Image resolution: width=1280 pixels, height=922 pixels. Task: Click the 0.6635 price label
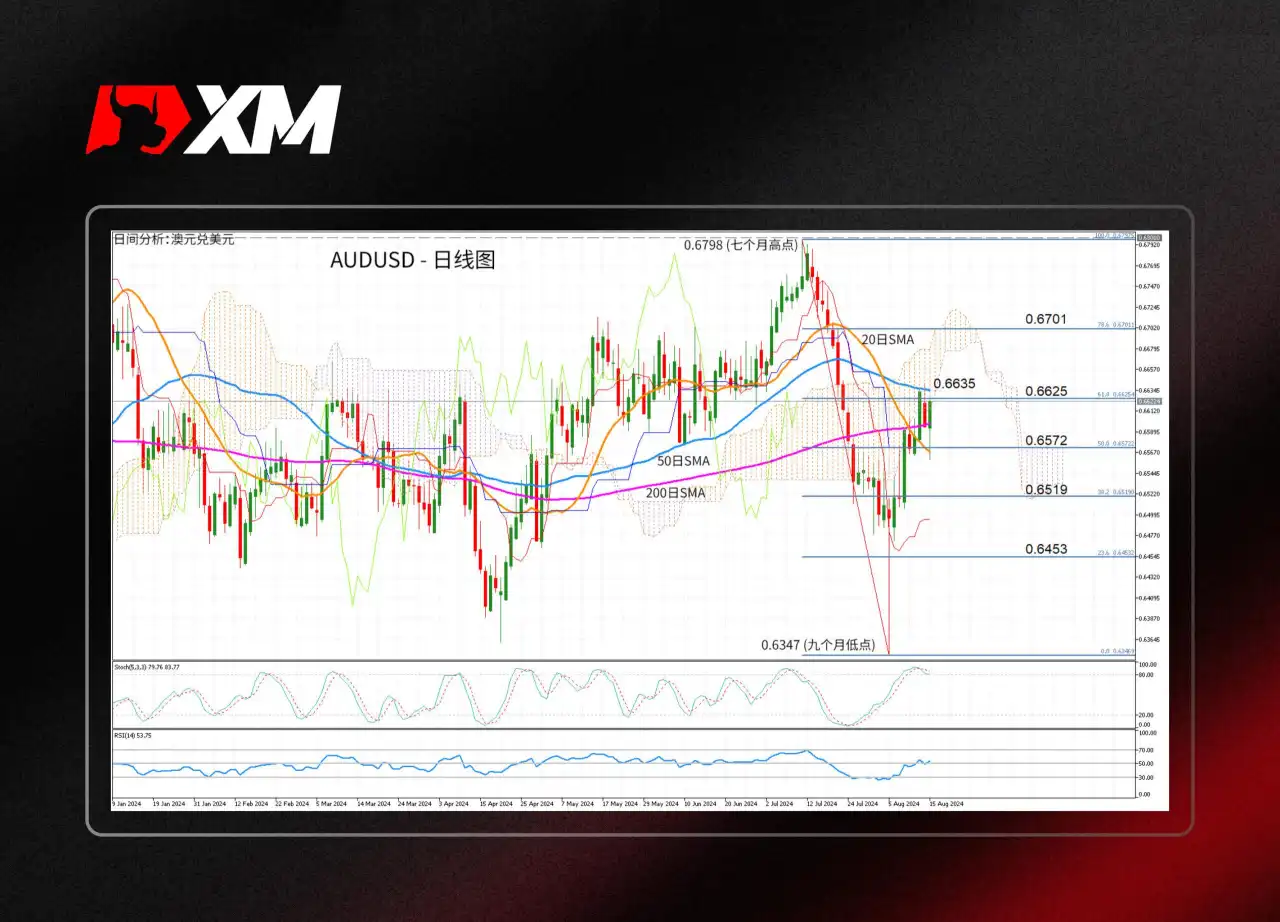click(x=954, y=384)
